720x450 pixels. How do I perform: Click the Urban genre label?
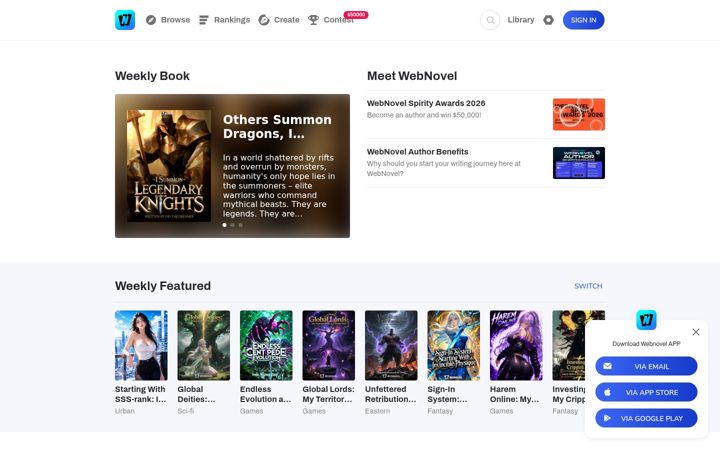[x=124, y=411]
